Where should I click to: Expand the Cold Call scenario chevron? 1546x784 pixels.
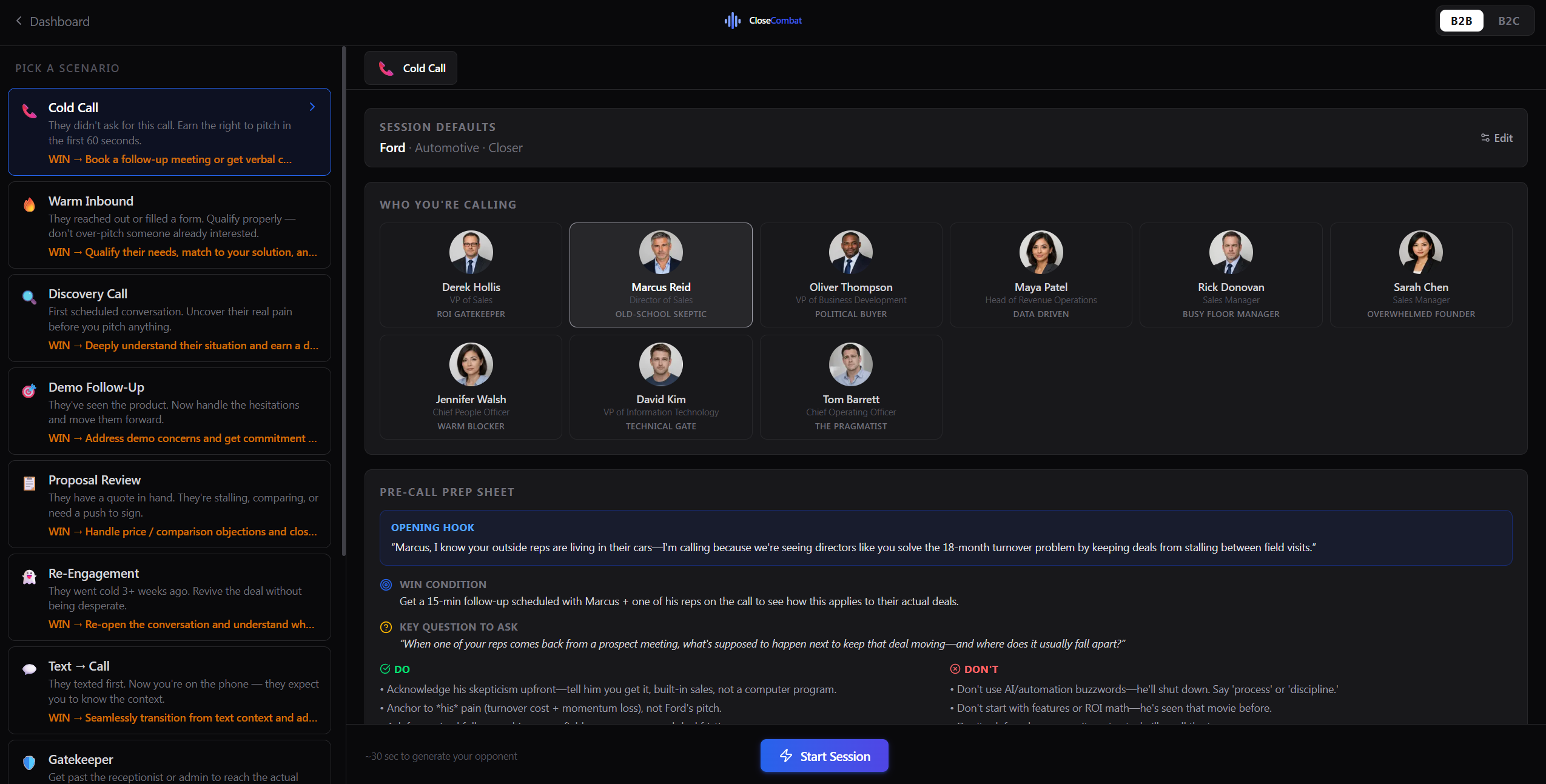[x=312, y=107]
